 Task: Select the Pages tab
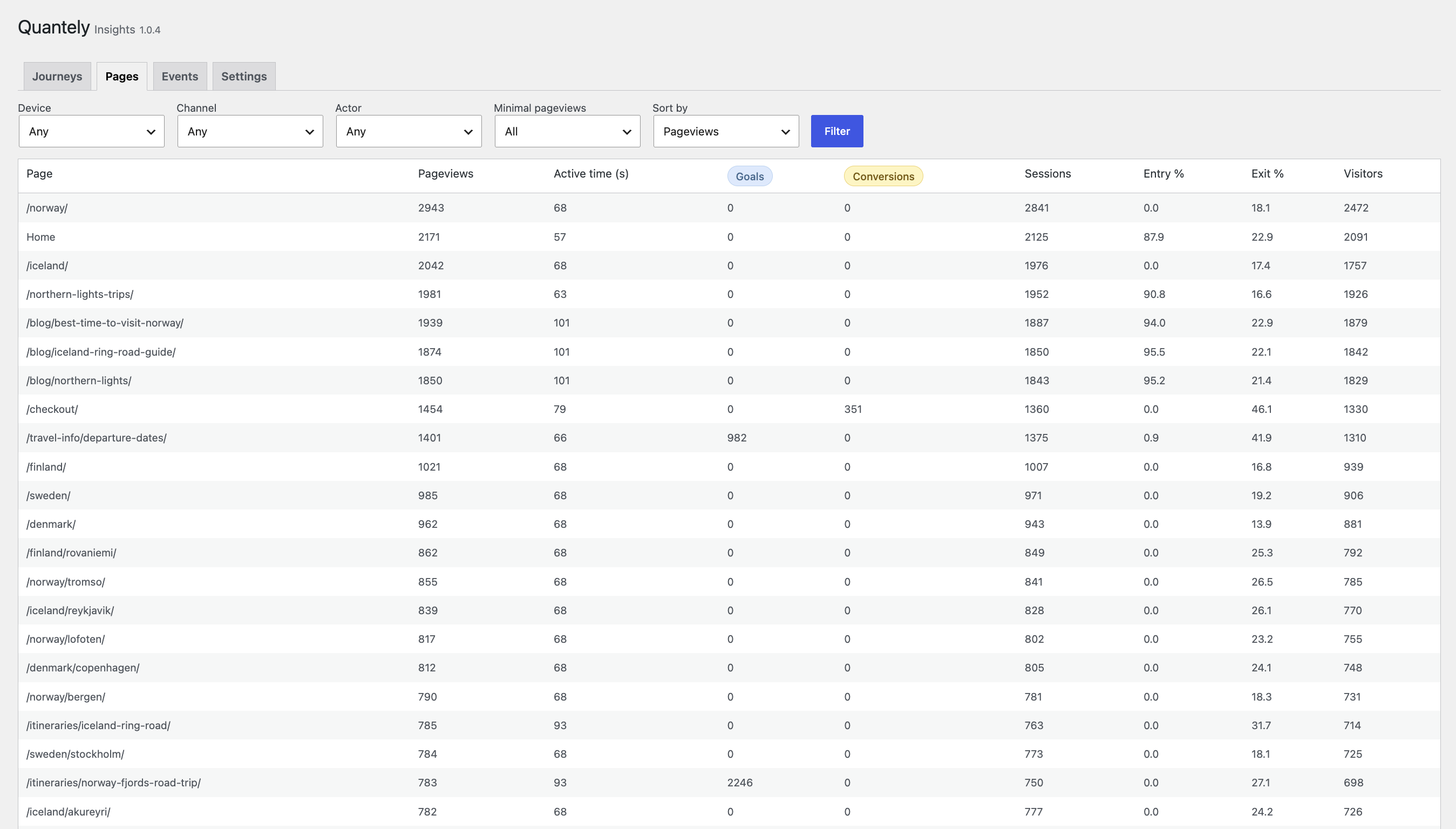coord(122,76)
